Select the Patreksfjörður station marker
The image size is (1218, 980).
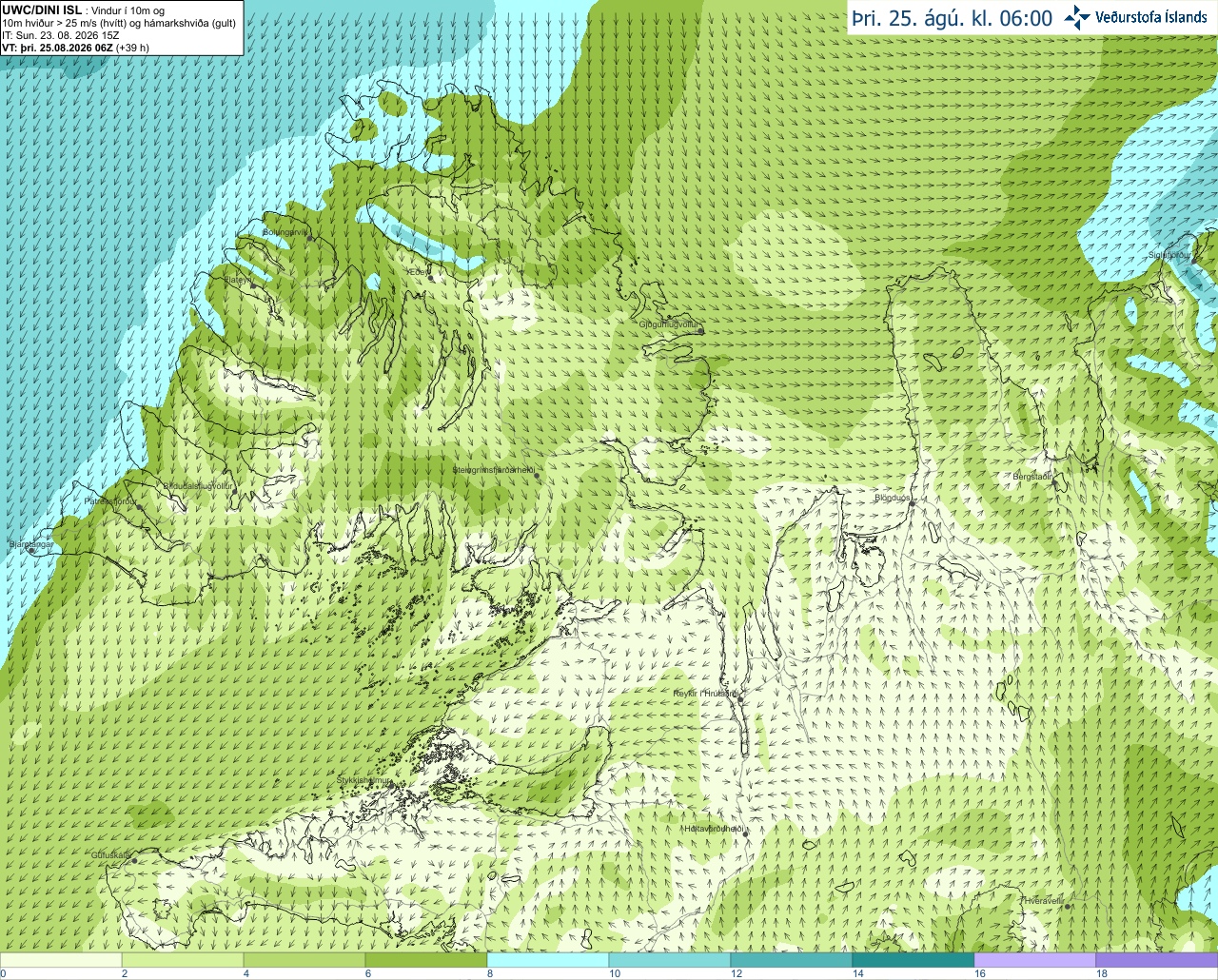click(x=140, y=506)
